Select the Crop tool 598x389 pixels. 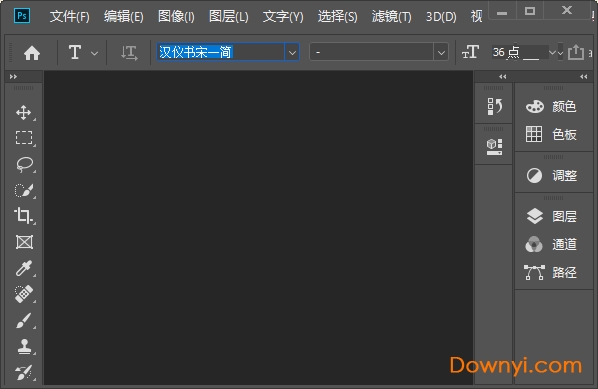coord(24,215)
